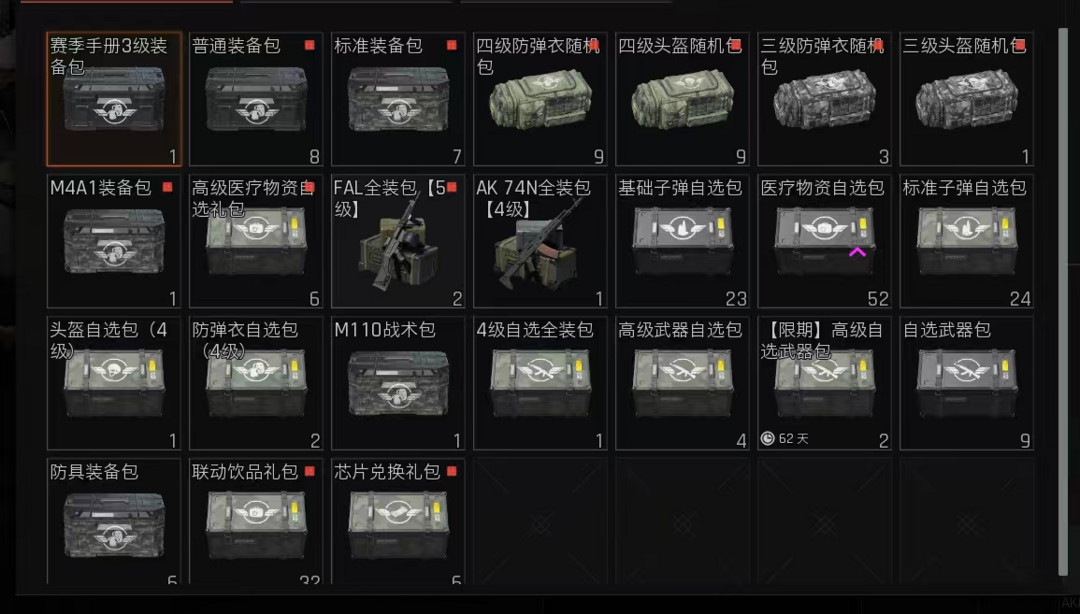This screenshot has width=1080, height=614.
Task: Choose the 联动饮品礼包 gift box
Action: pyautogui.click(x=256, y=521)
